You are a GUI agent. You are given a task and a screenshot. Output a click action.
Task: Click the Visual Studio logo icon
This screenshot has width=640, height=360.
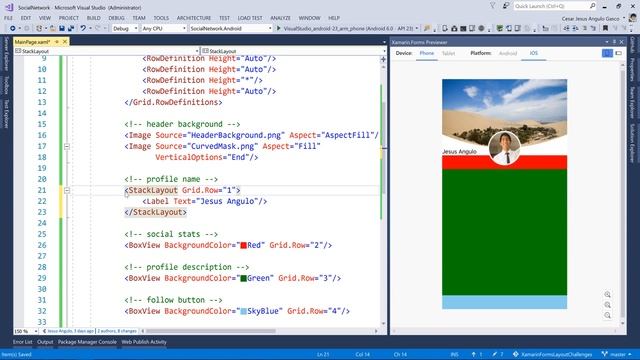(x=9, y=7)
